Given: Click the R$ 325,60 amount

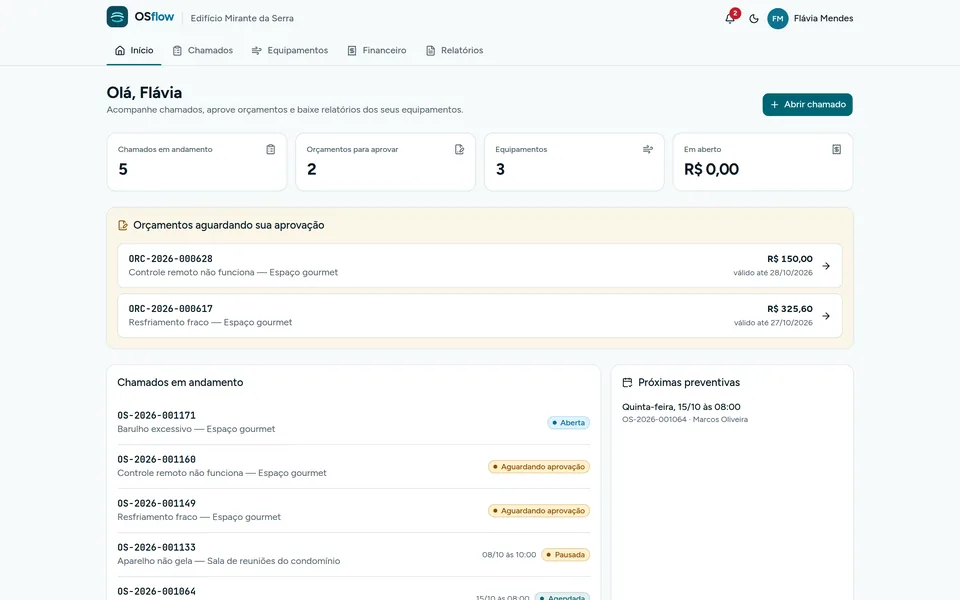Looking at the screenshot, I should click(x=790, y=309).
